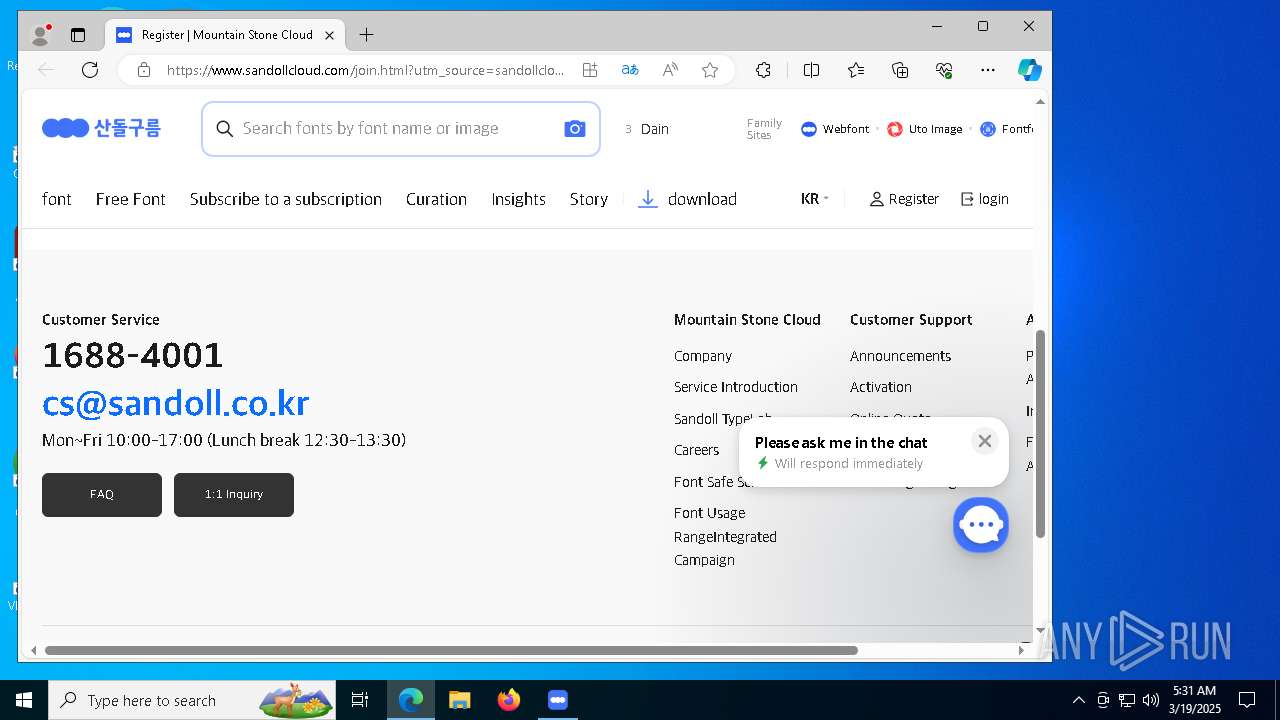Open the Insights menu

pos(518,199)
